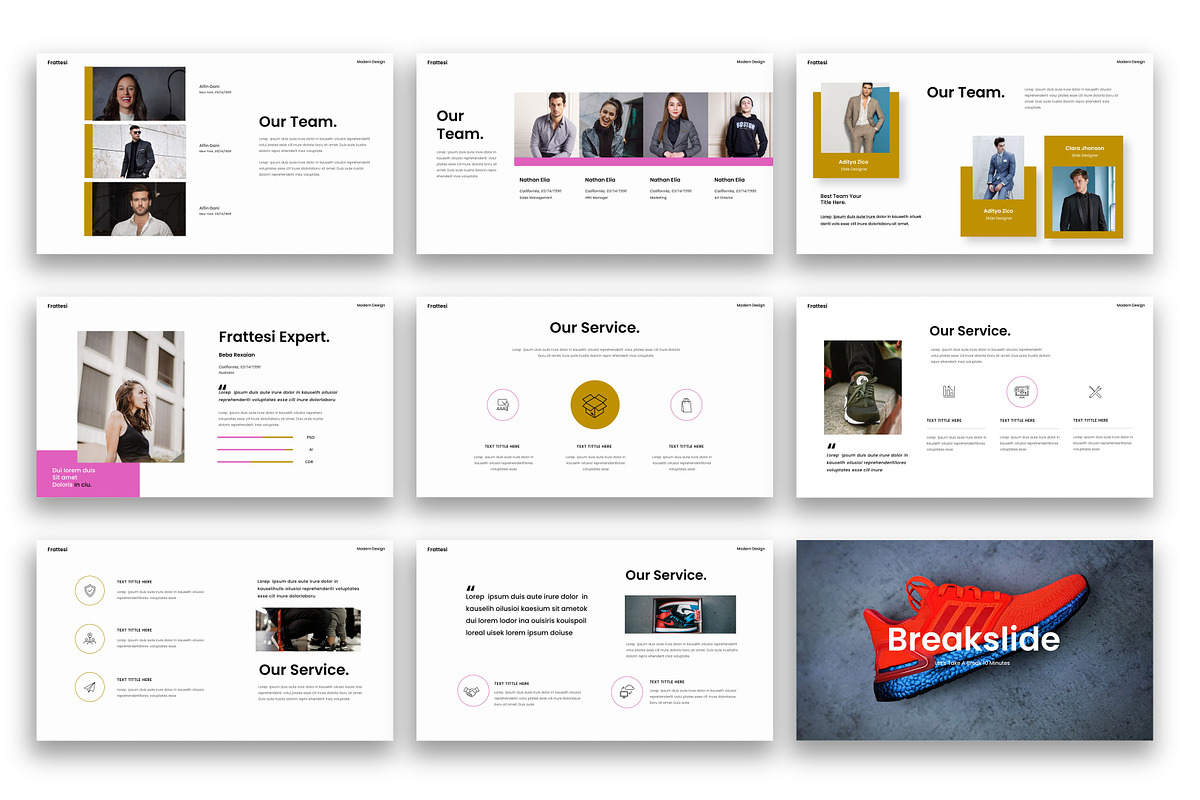
Task: Click the monitor icon between chart and tools icons
Action: click(1021, 392)
